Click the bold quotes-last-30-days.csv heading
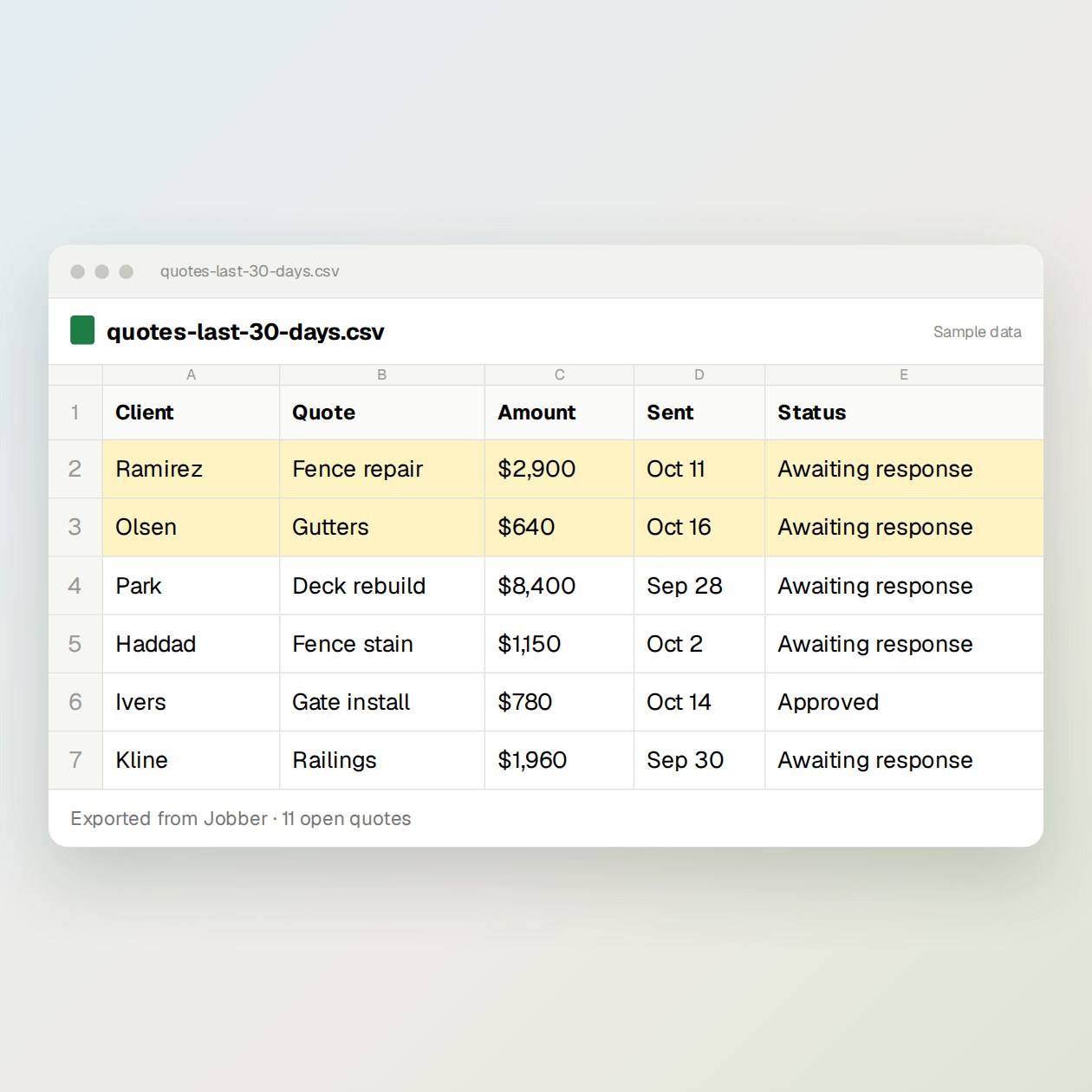Image resolution: width=1092 pixels, height=1092 pixels. click(x=245, y=332)
